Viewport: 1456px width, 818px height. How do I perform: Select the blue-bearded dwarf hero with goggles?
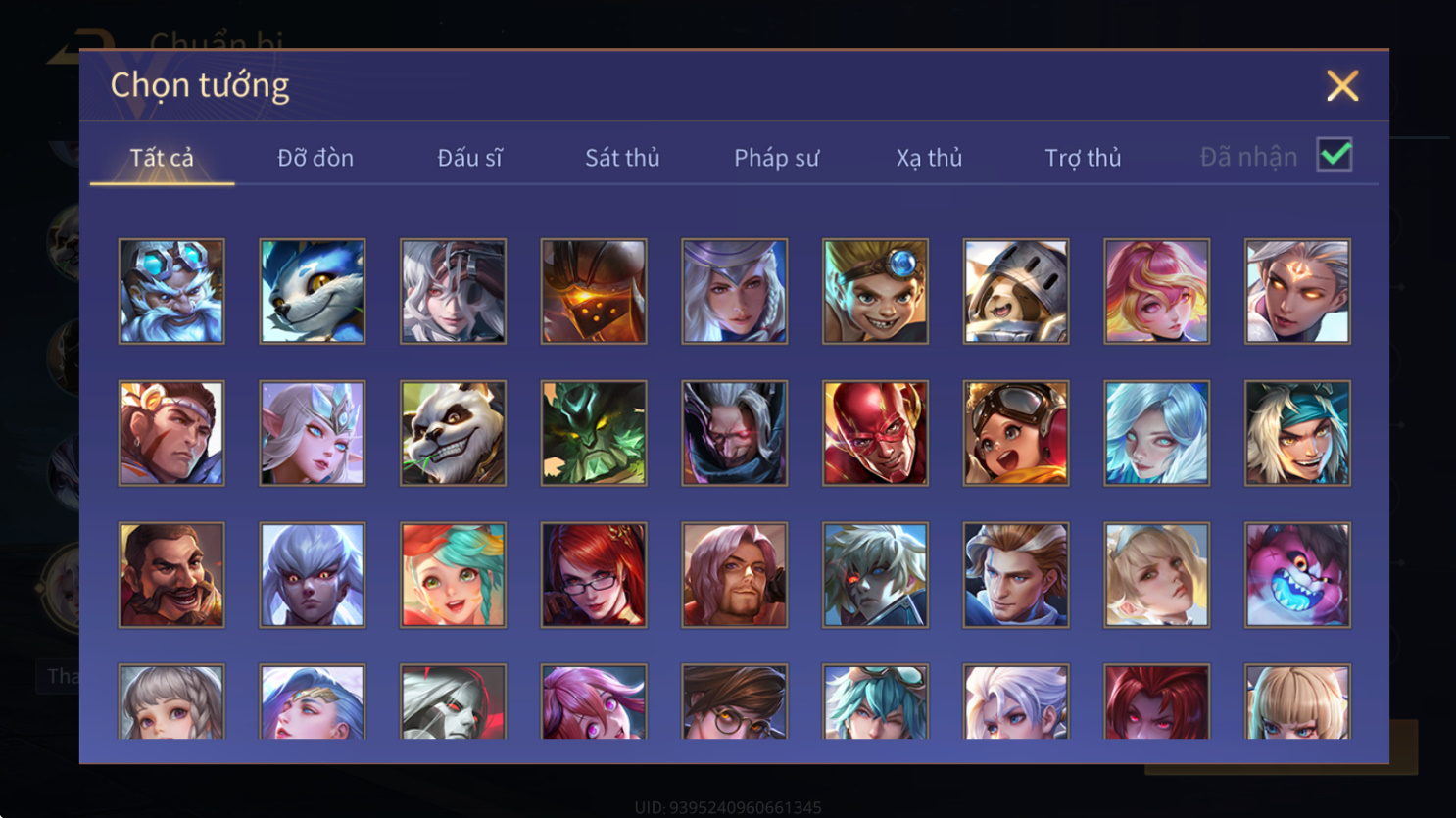(171, 291)
